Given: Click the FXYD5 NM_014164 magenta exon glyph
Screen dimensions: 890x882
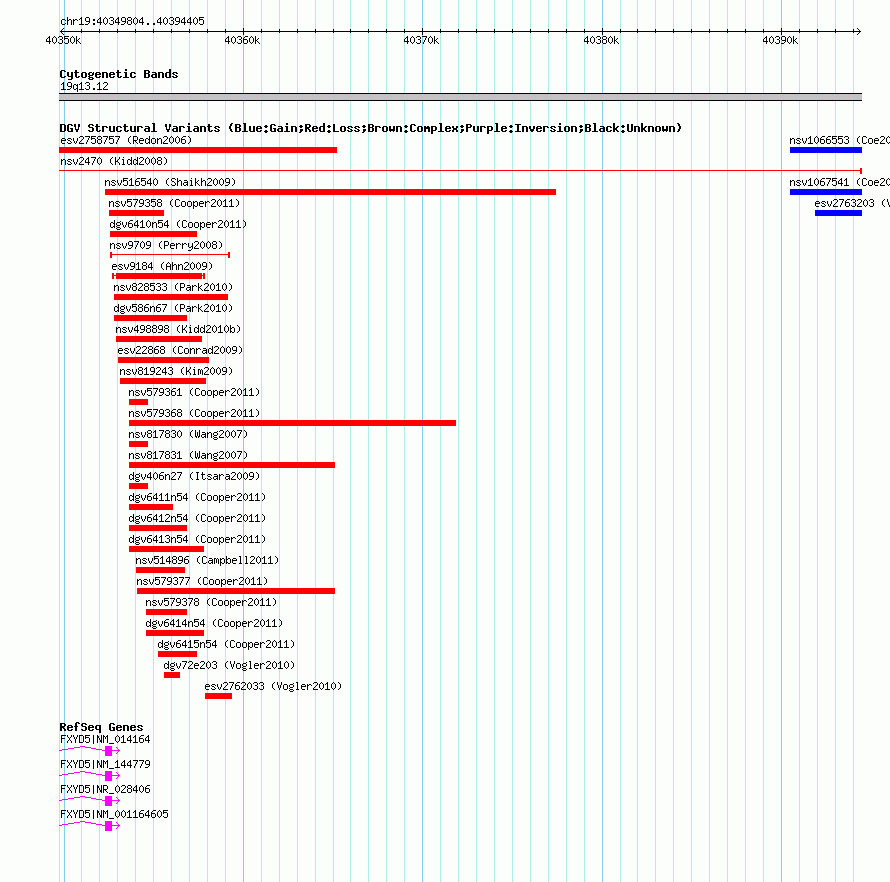Looking at the screenshot, I should click(x=108, y=751).
